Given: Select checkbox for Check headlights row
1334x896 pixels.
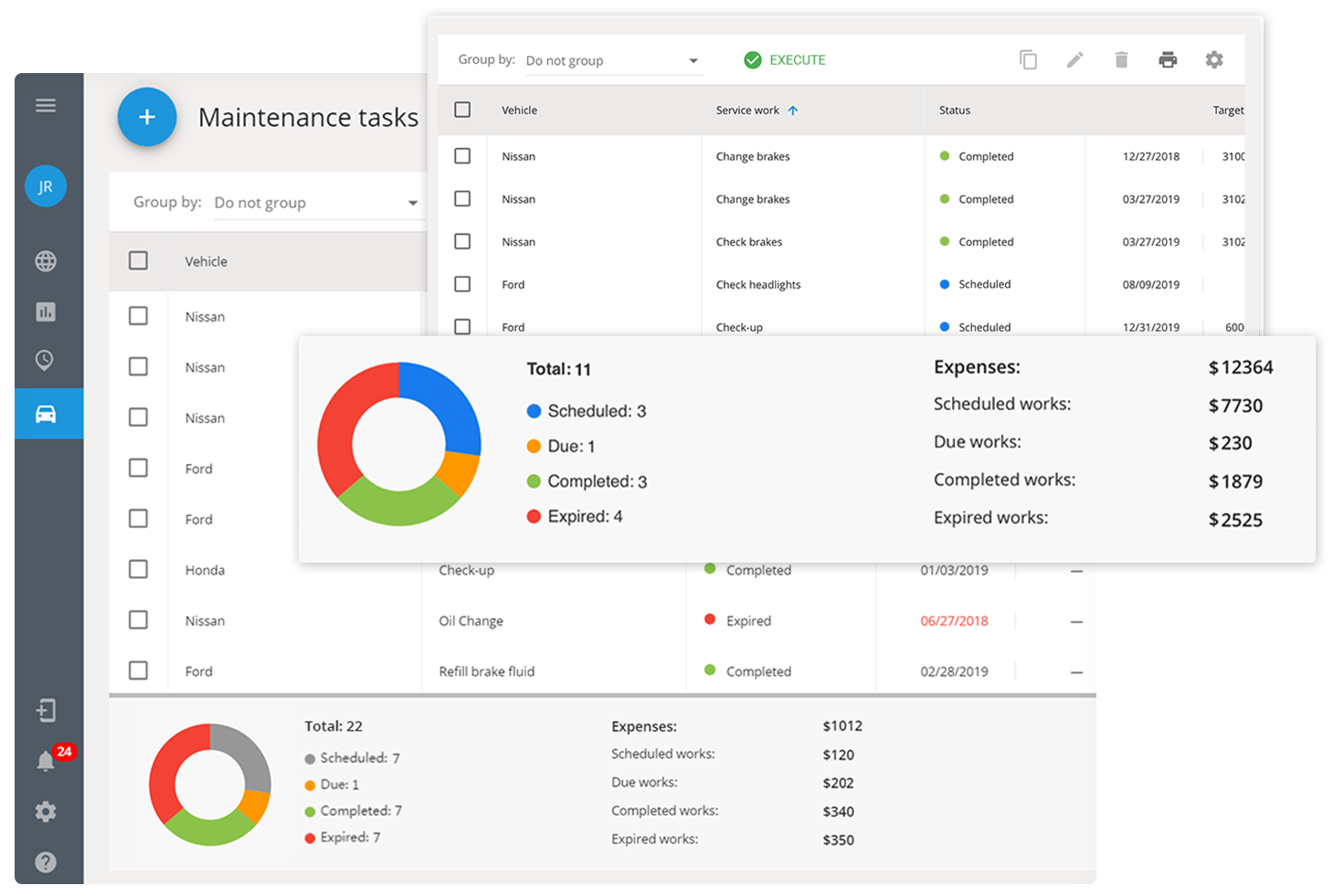Looking at the screenshot, I should [462, 284].
